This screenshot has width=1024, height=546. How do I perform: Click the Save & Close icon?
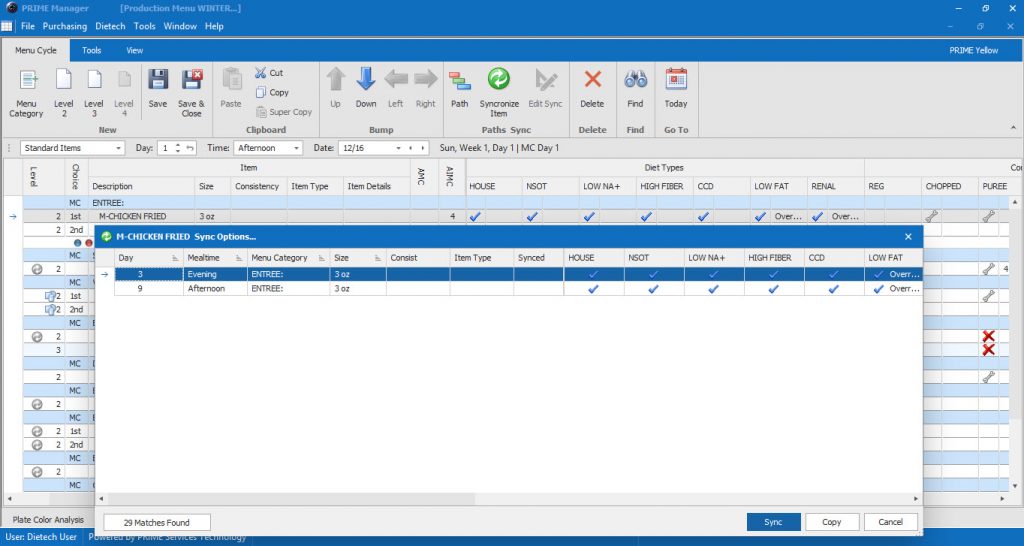(191, 81)
